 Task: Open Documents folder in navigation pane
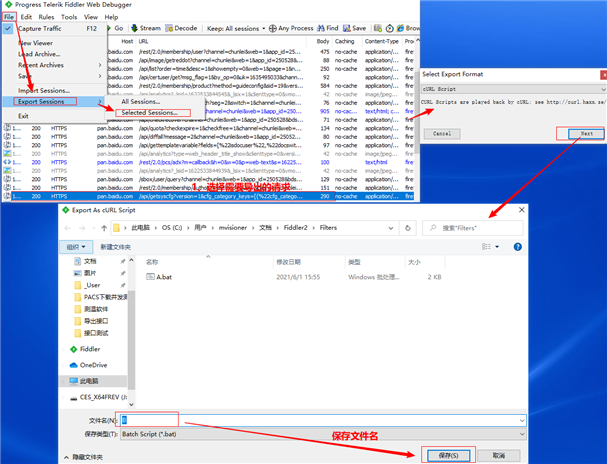click(x=90, y=261)
